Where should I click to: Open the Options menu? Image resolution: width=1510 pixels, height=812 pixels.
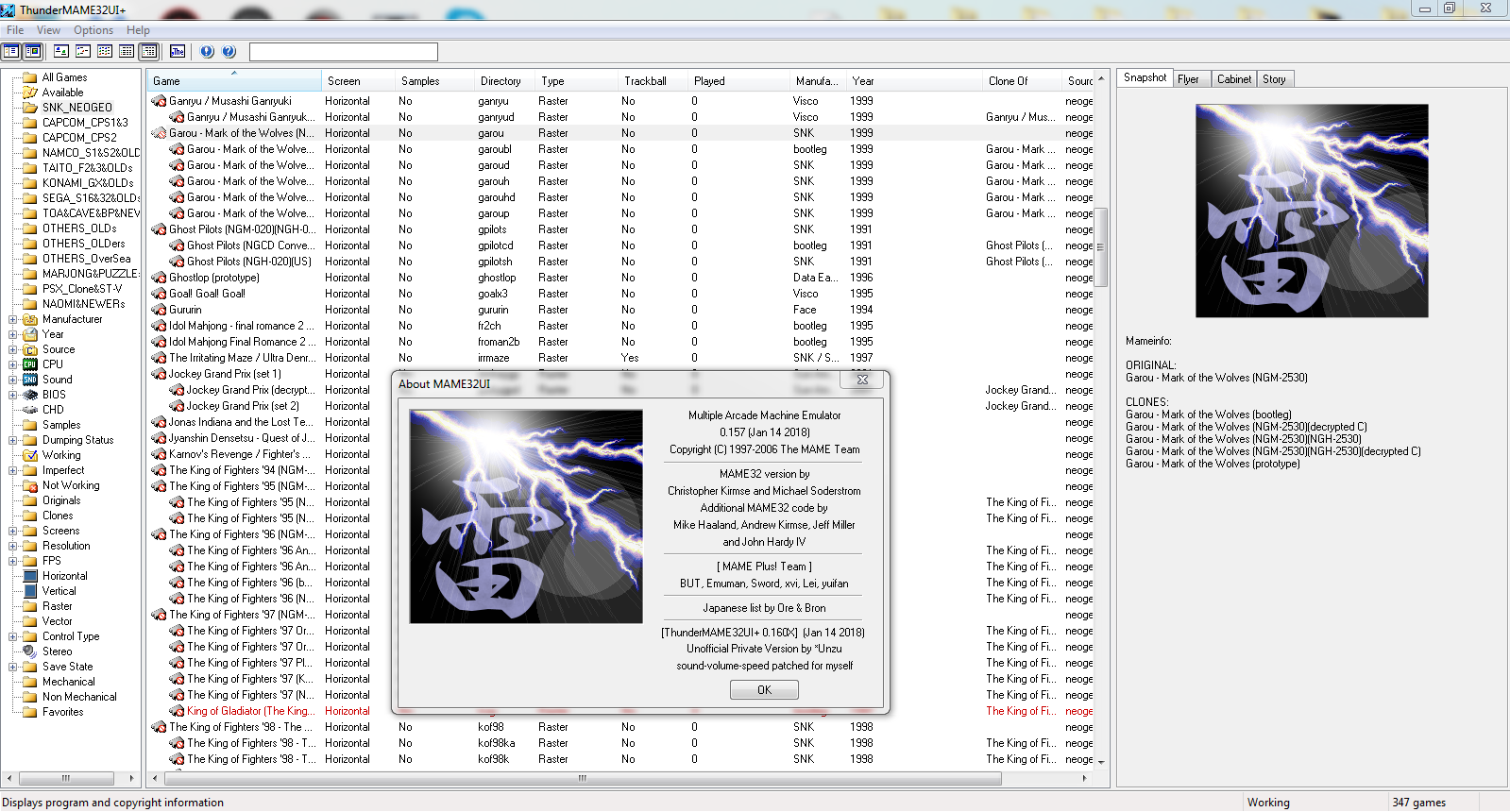pos(93,30)
